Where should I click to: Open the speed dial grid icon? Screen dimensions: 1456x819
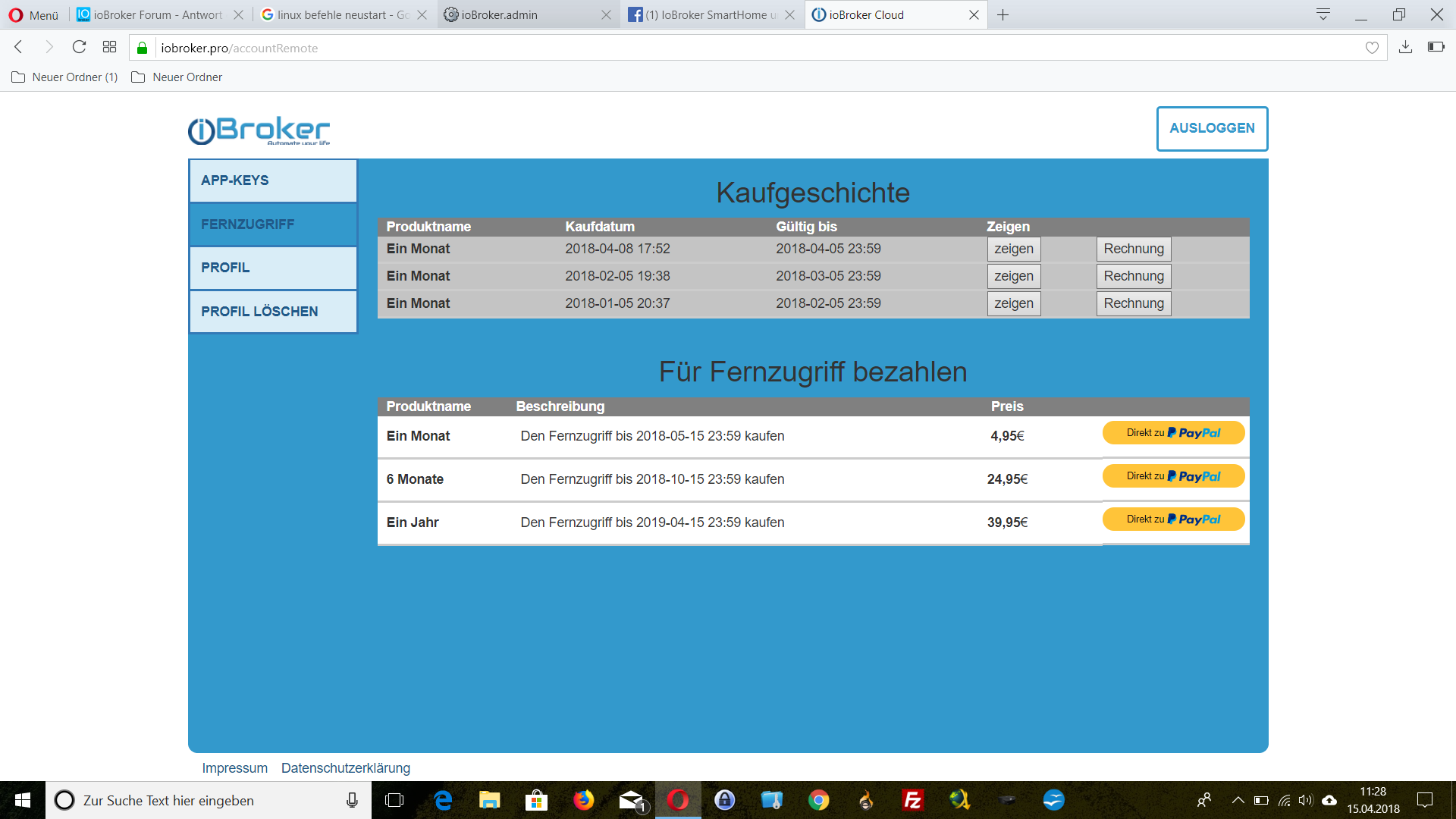109,47
